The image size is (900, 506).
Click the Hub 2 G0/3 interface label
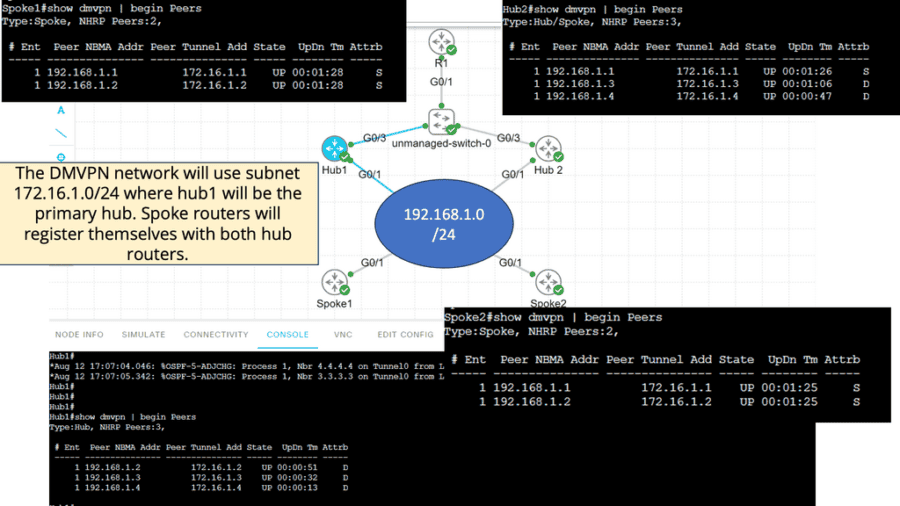coord(509,138)
